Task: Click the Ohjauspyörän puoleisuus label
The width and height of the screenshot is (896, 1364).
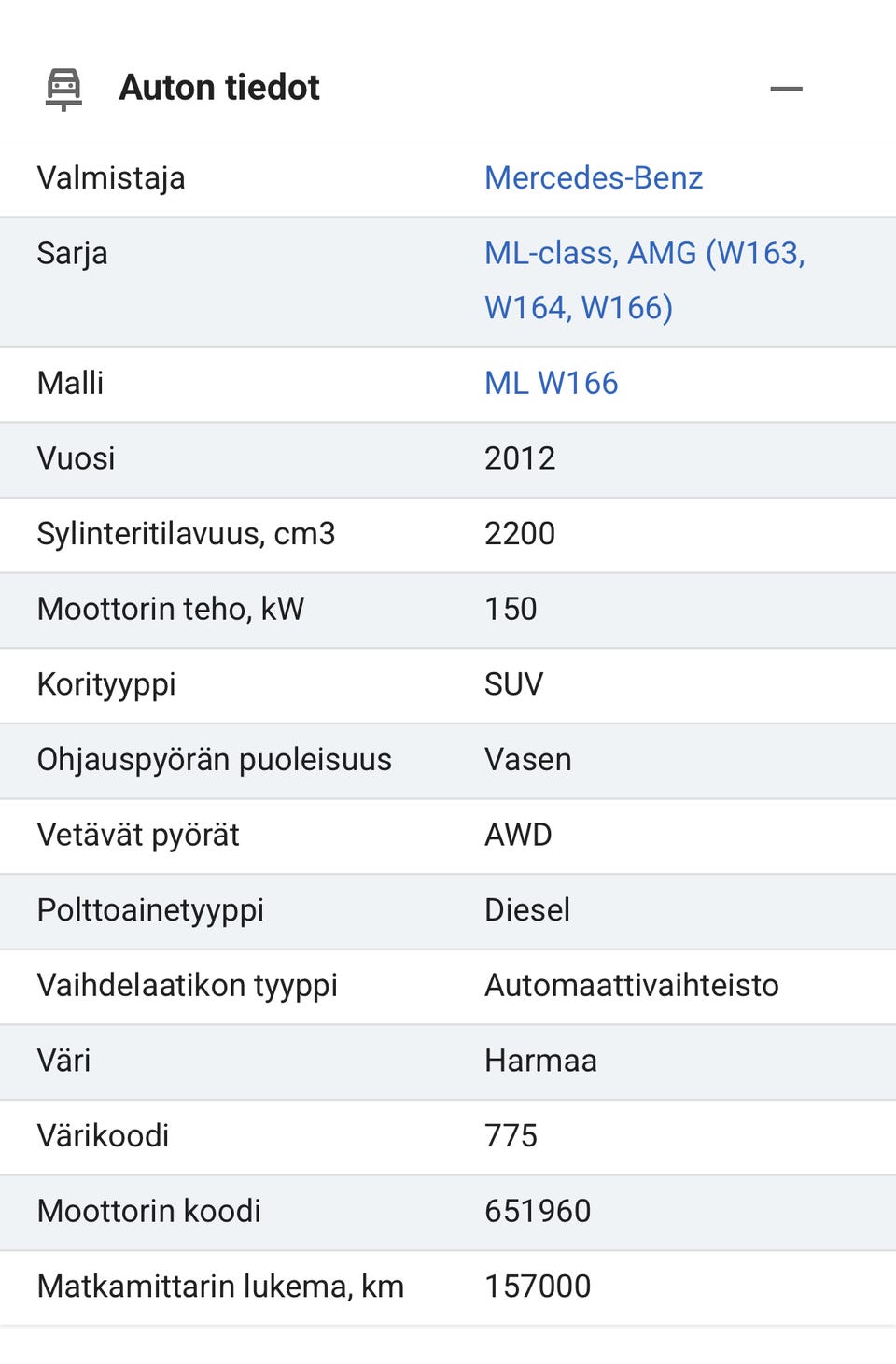Action: coord(214,759)
